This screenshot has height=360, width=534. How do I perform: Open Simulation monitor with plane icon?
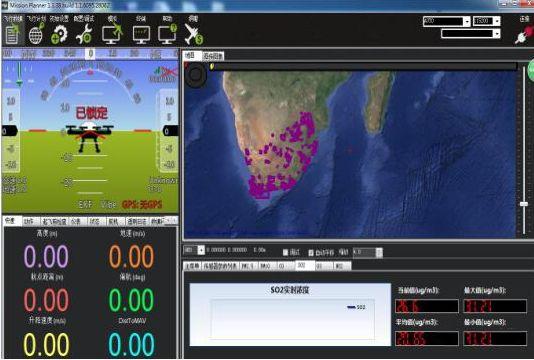pyautogui.click(x=112, y=35)
